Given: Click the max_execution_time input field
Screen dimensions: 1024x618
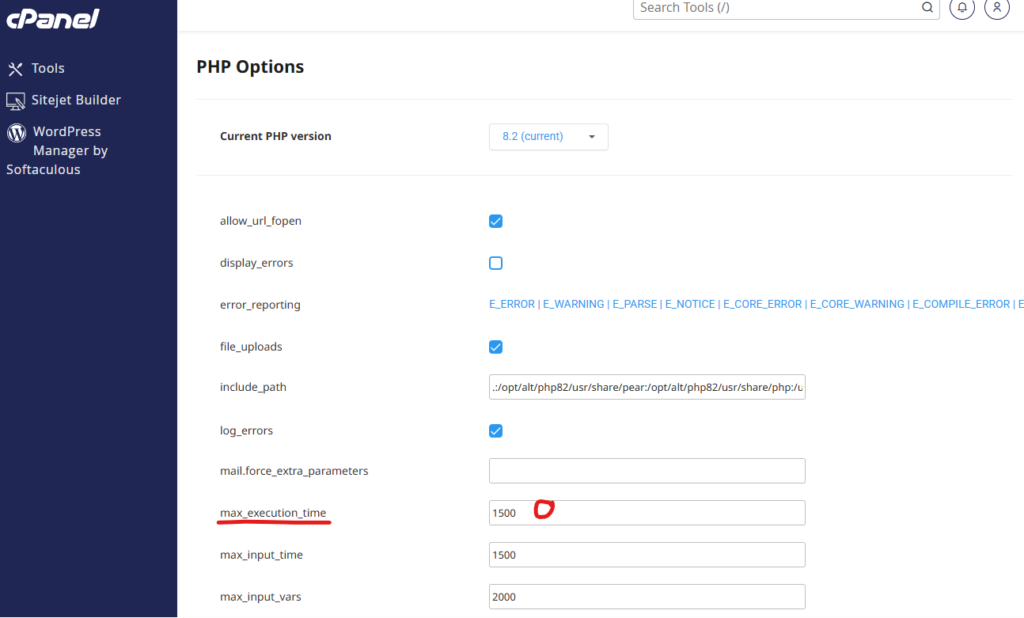Looking at the screenshot, I should [646, 513].
